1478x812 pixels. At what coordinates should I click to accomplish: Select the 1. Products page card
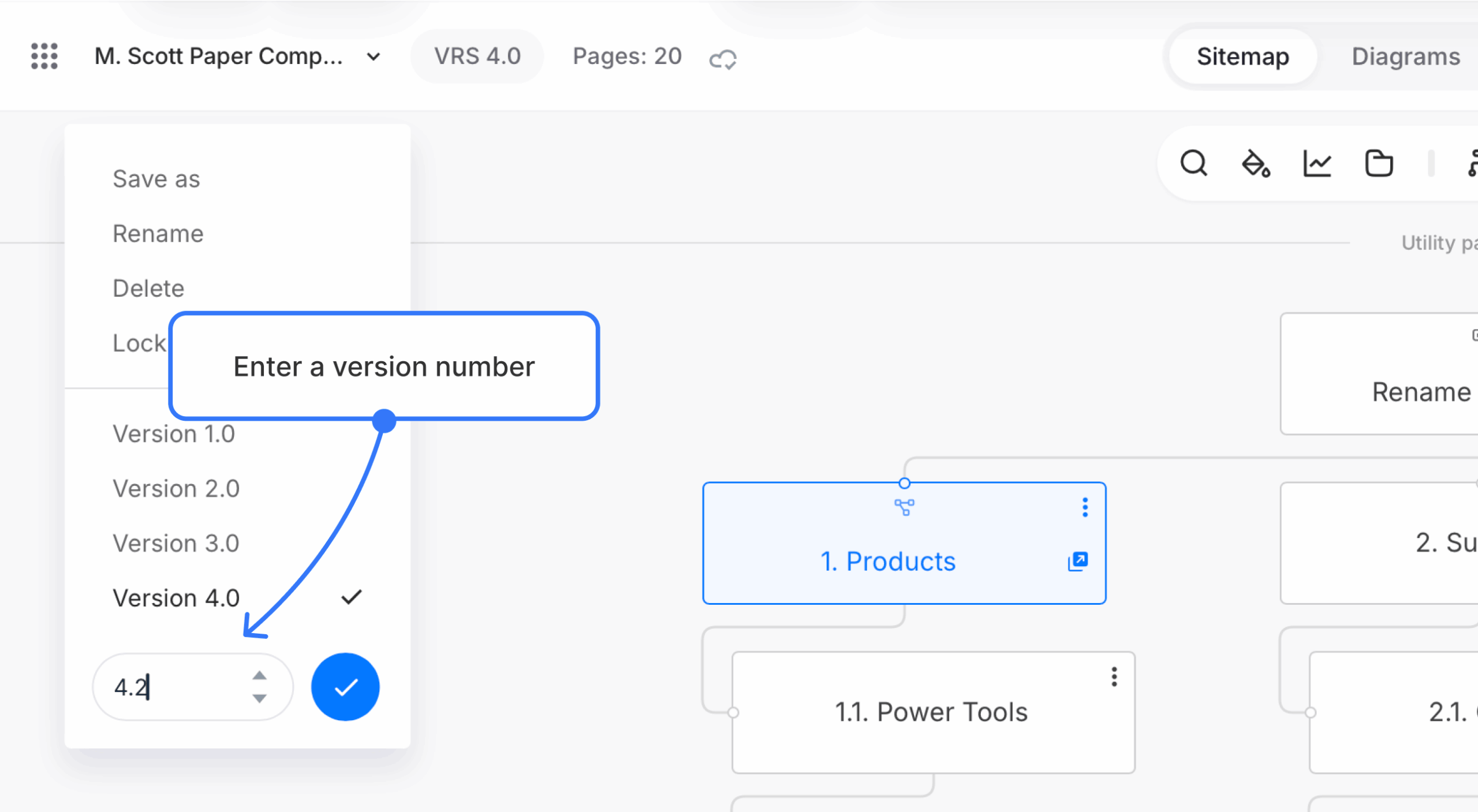[x=904, y=543]
